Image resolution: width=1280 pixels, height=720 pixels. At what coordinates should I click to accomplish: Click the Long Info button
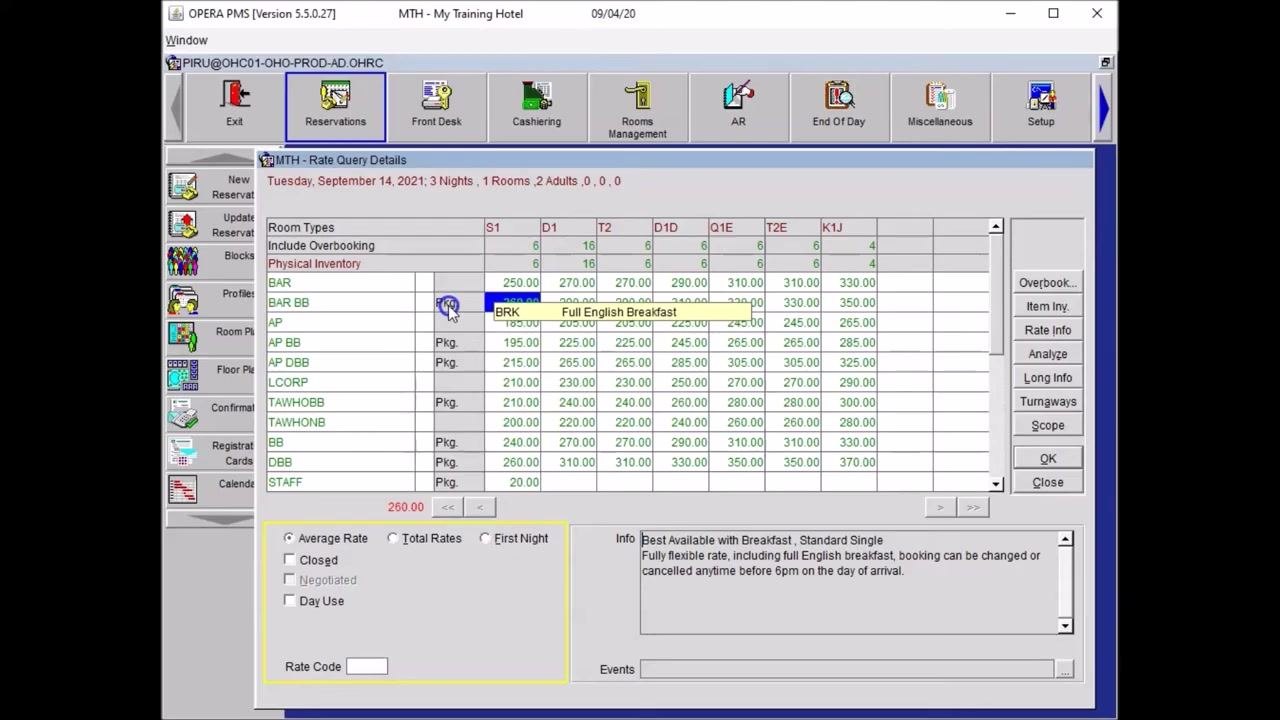(1047, 378)
